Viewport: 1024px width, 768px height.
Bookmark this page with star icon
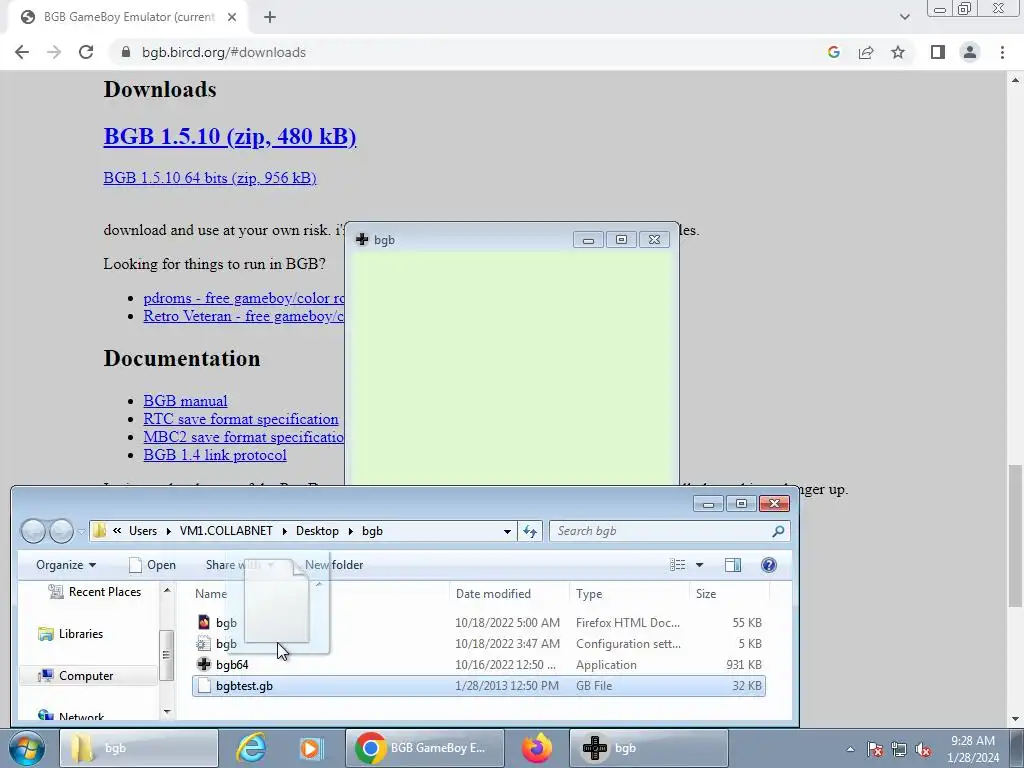[x=898, y=52]
